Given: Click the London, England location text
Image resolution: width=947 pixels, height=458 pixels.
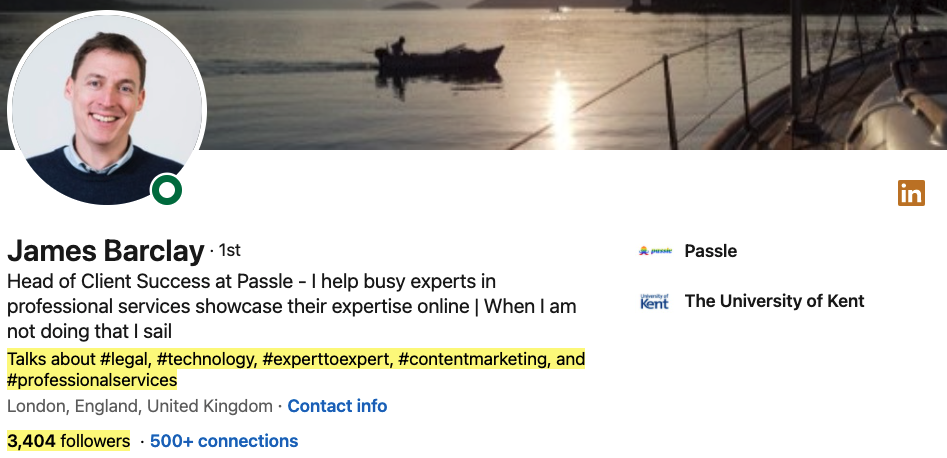Looking at the screenshot, I should click(x=139, y=406).
